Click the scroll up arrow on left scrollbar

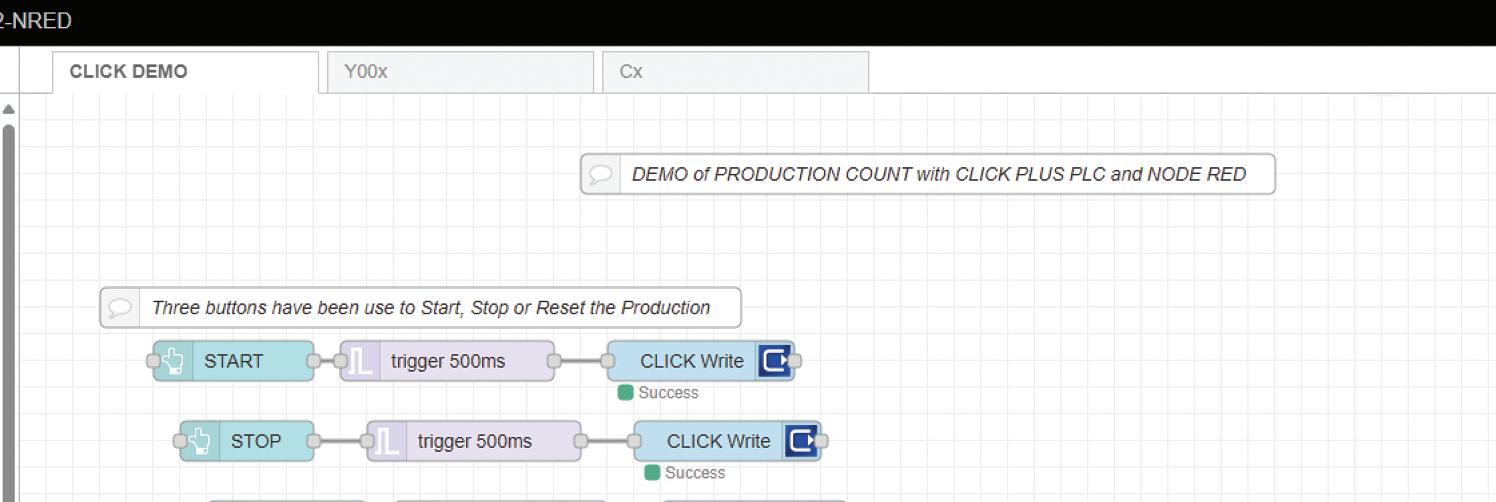[9, 109]
